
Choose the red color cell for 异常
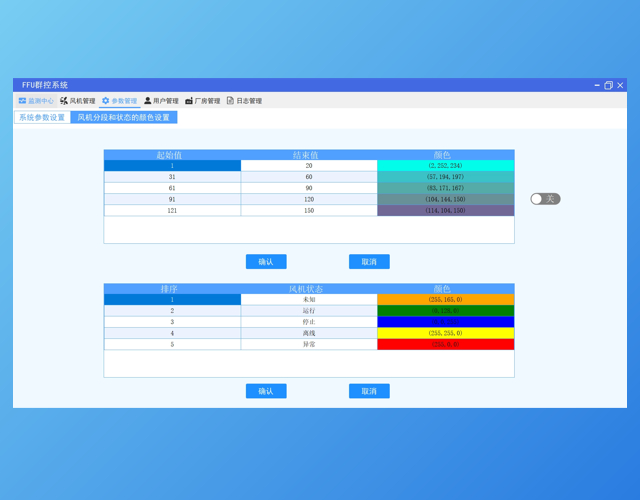coord(445,344)
